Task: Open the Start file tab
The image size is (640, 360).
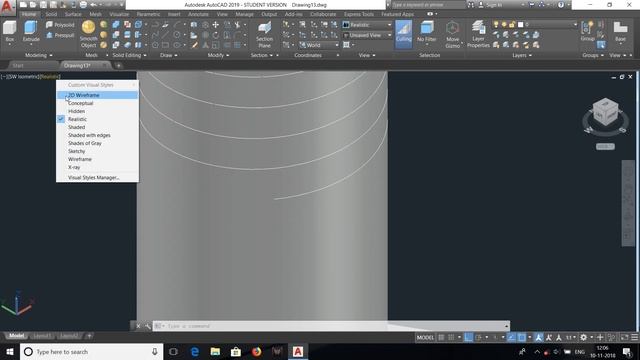Action: (x=18, y=65)
